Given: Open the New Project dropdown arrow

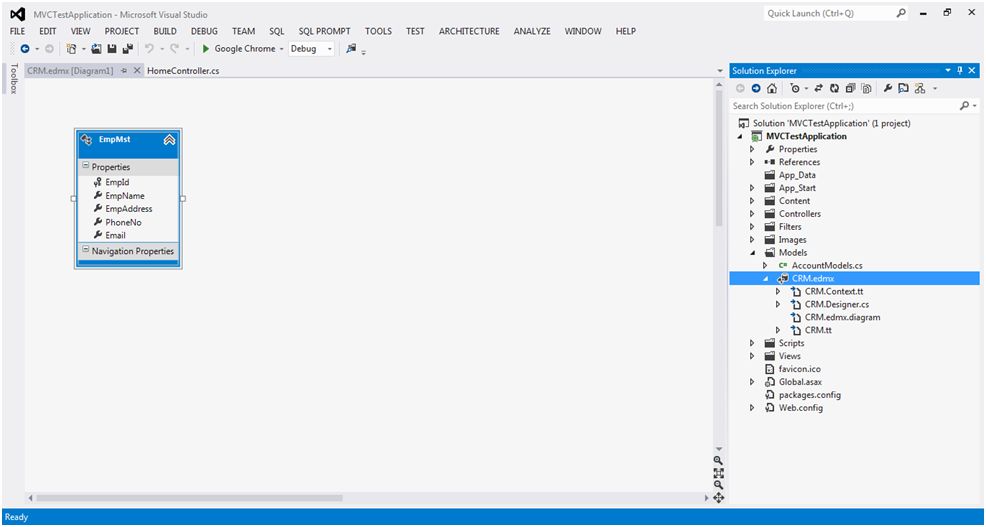Looking at the screenshot, I should coord(83,49).
